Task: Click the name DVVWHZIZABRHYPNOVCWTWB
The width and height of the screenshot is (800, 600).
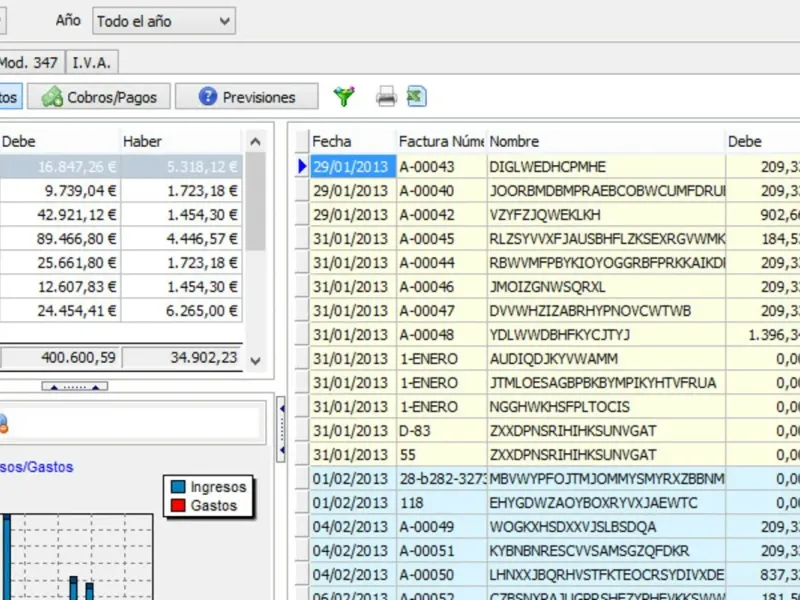Action: (x=590, y=311)
